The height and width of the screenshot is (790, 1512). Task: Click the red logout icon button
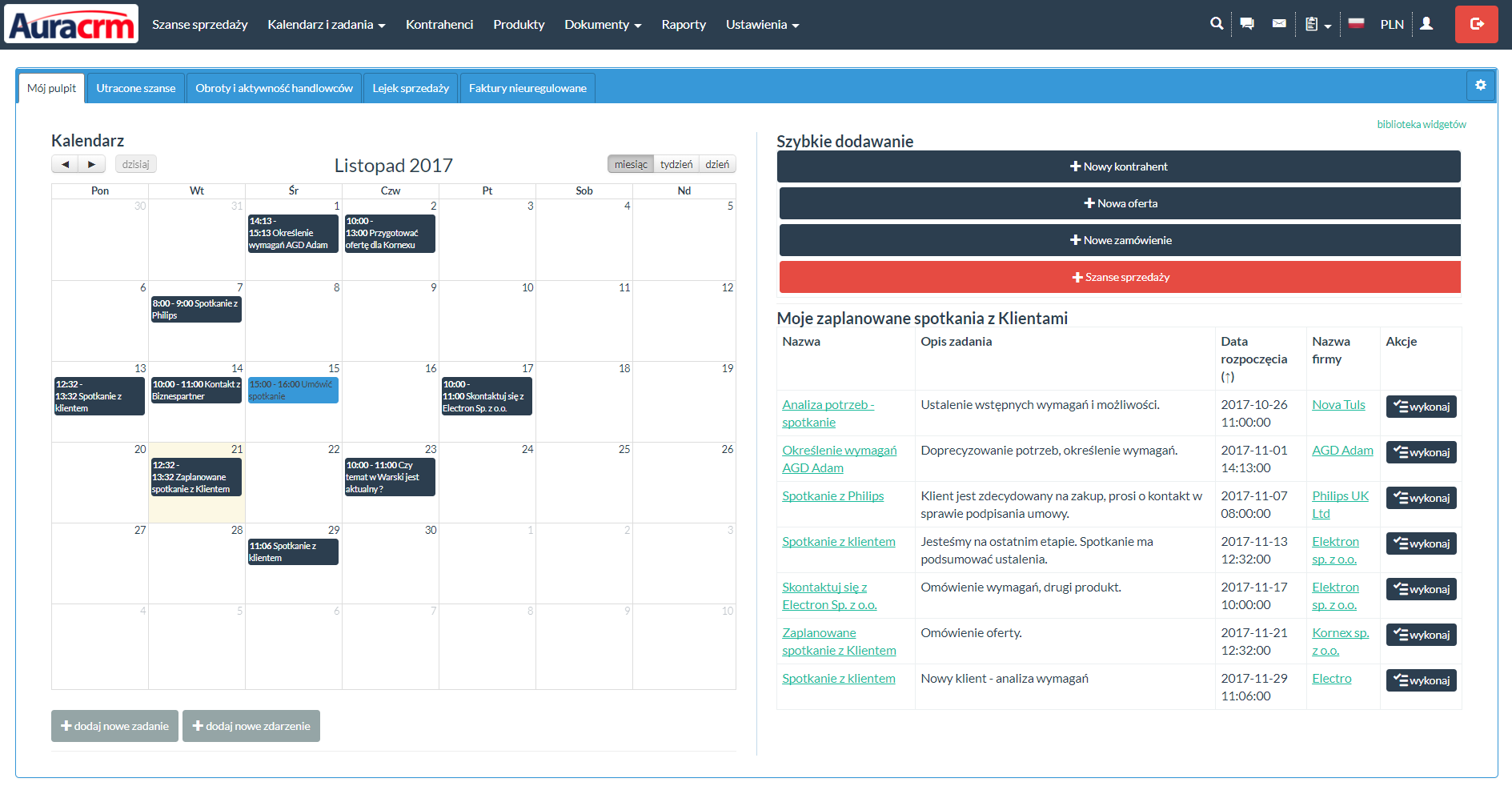tap(1476, 24)
